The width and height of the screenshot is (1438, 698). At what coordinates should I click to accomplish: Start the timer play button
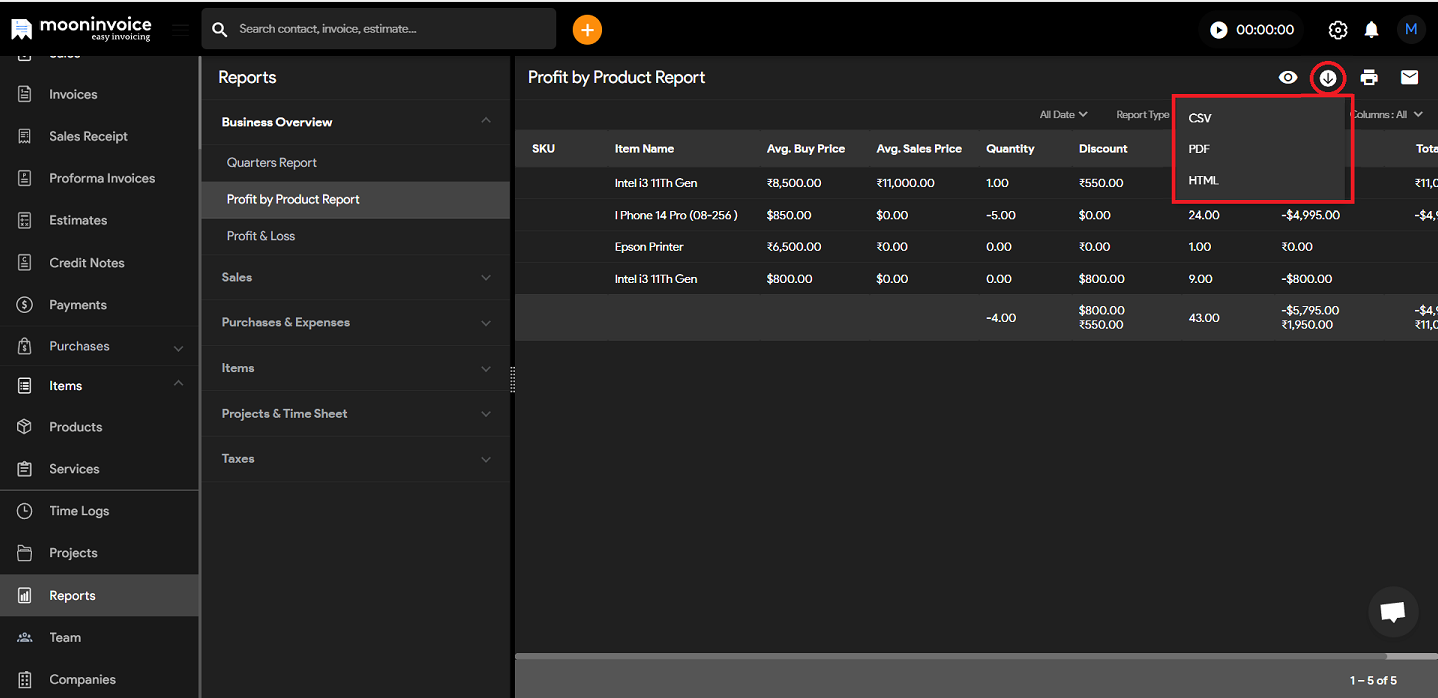pyautogui.click(x=1218, y=30)
